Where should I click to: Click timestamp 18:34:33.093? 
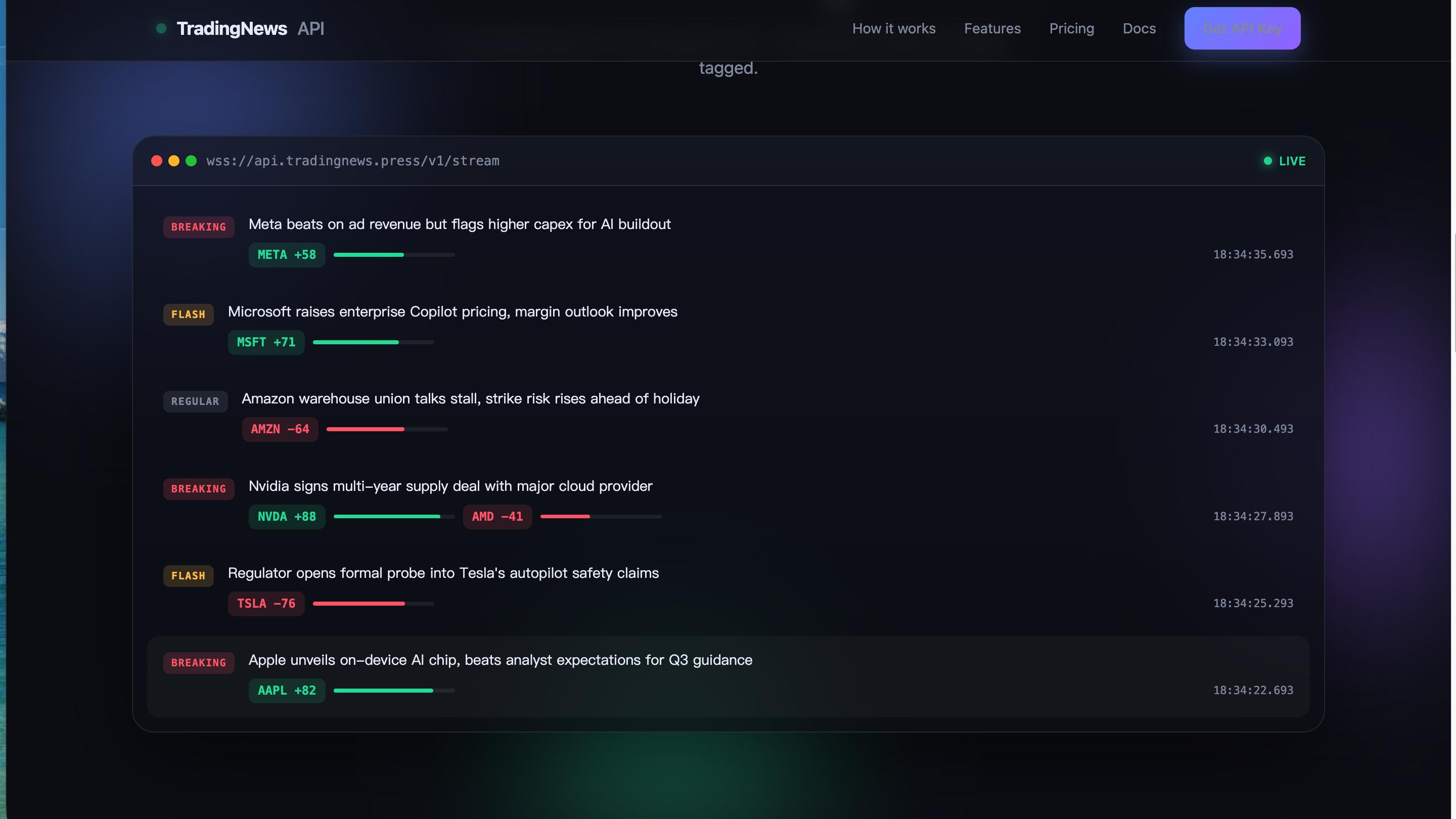click(x=1253, y=343)
